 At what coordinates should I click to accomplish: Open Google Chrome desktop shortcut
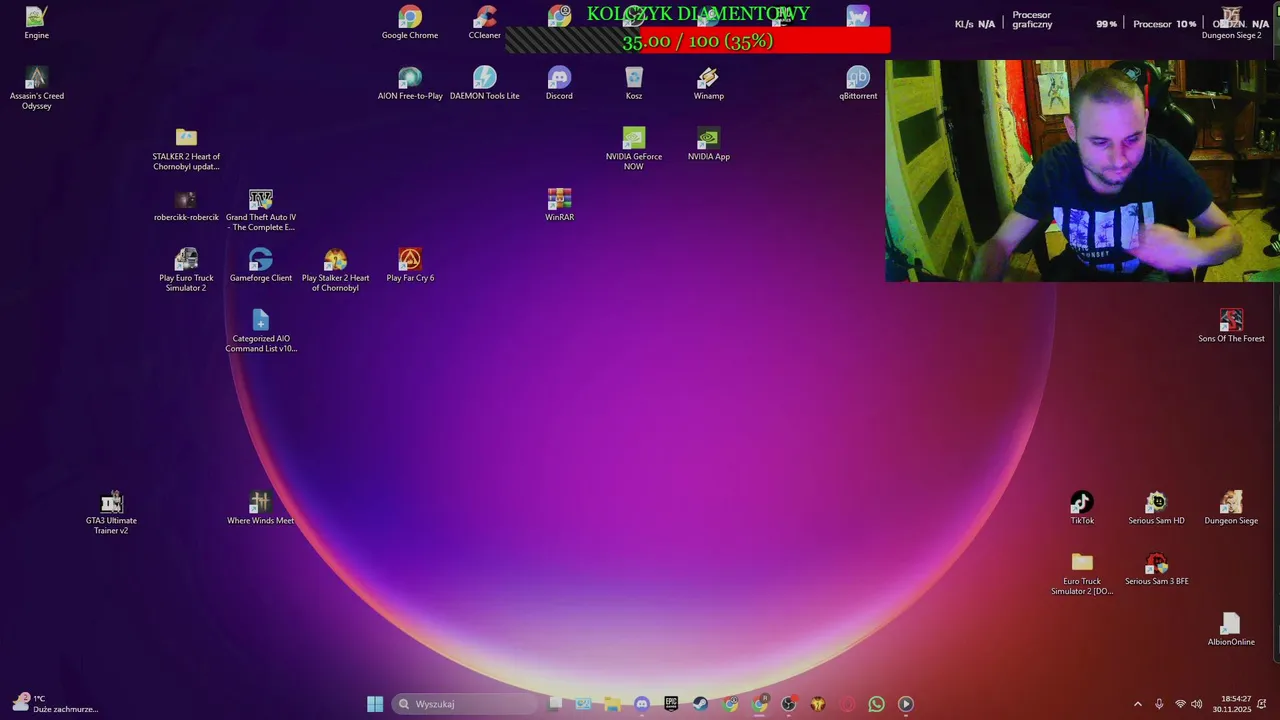[410, 23]
